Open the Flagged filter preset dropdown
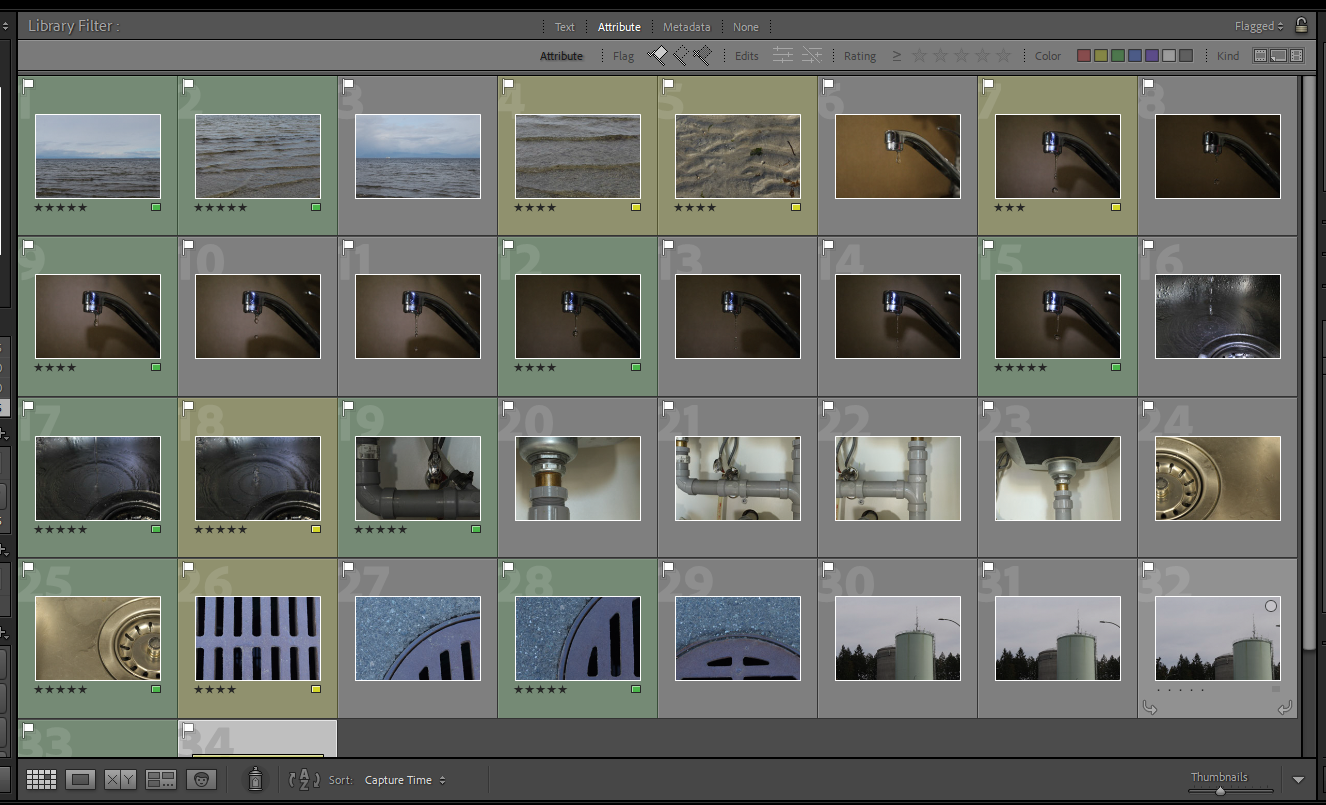Screen dimensions: 1326x805 click(1259, 27)
